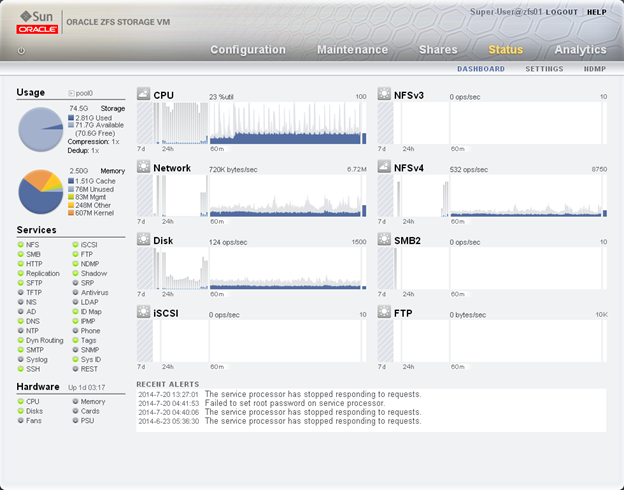Open the Analytics menu
The image size is (624, 490).
580,50
